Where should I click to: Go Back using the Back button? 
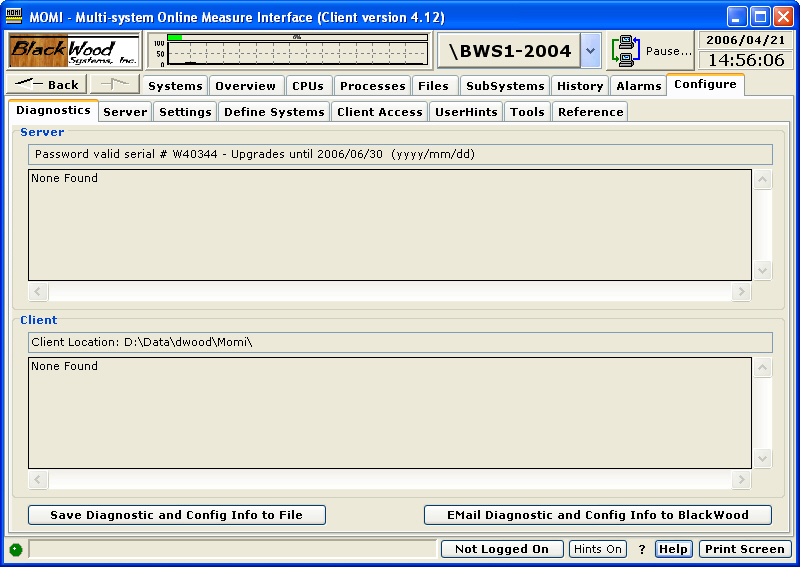[x=46, y=84]
